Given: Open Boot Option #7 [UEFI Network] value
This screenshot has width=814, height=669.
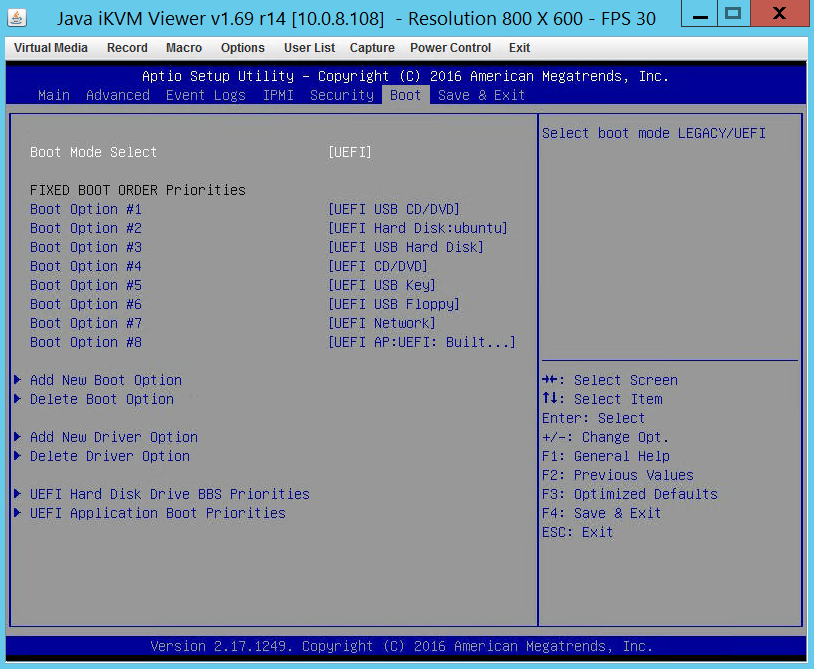Looking at the screenshot, I should coord(382,323).
